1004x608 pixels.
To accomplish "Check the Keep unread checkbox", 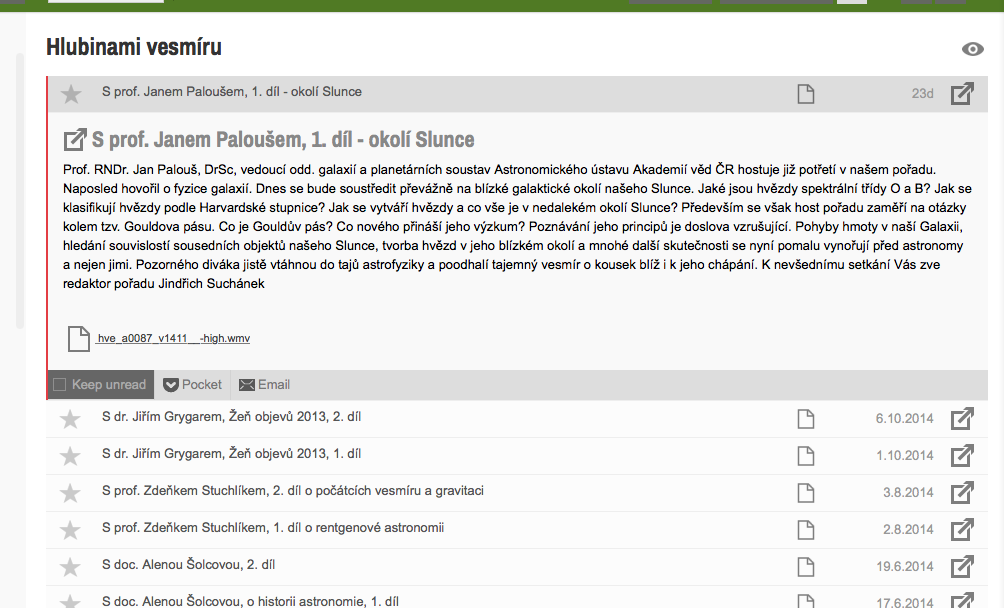I will point(60,385).
